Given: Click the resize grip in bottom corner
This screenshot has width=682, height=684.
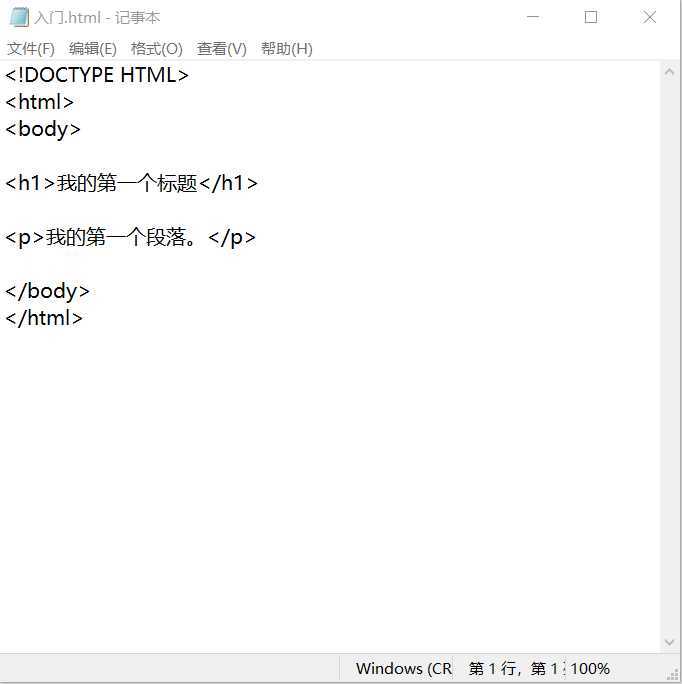Looking at the screenshot, I should point(673,675).
